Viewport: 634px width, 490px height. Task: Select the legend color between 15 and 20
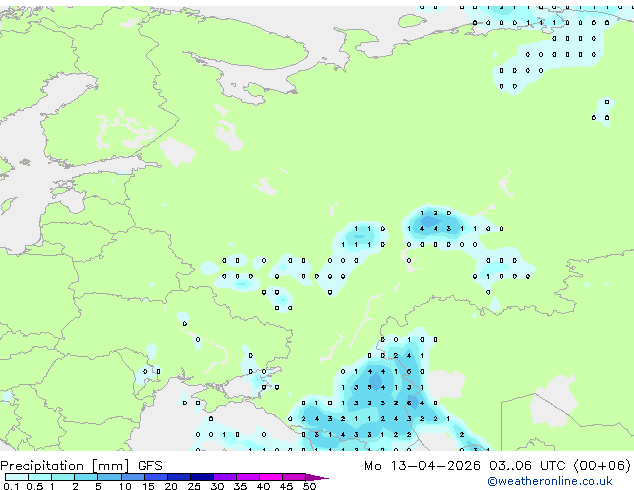(156, 477)
